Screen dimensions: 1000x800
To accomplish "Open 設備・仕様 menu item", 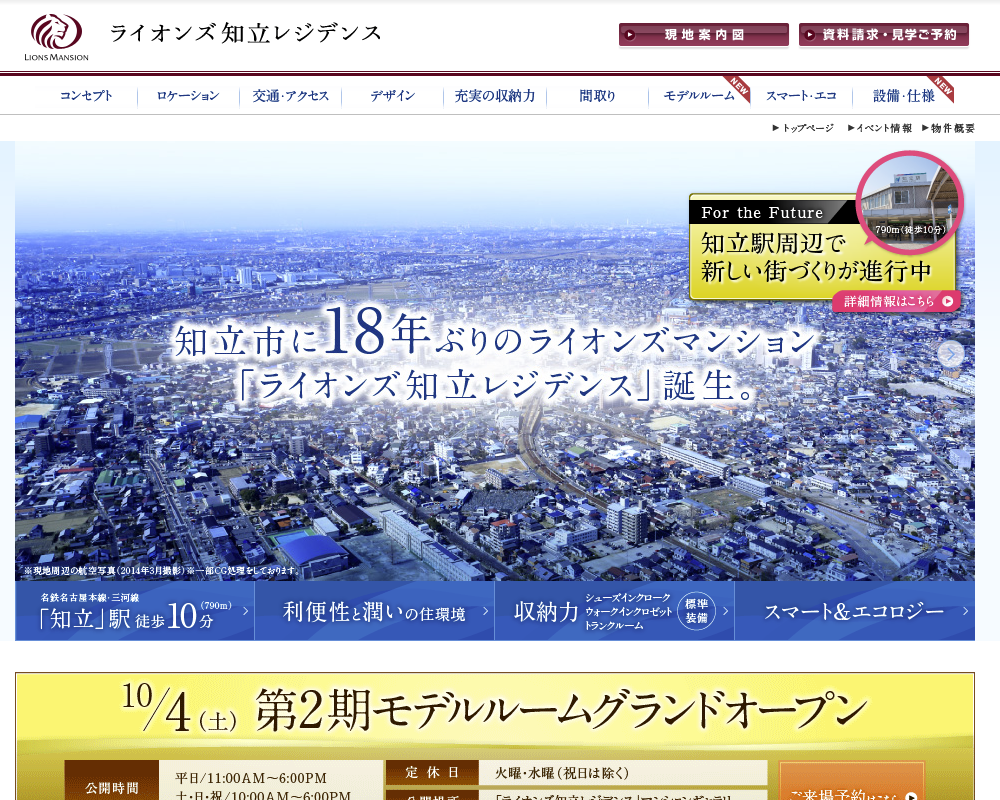I will tap(903, 96).
